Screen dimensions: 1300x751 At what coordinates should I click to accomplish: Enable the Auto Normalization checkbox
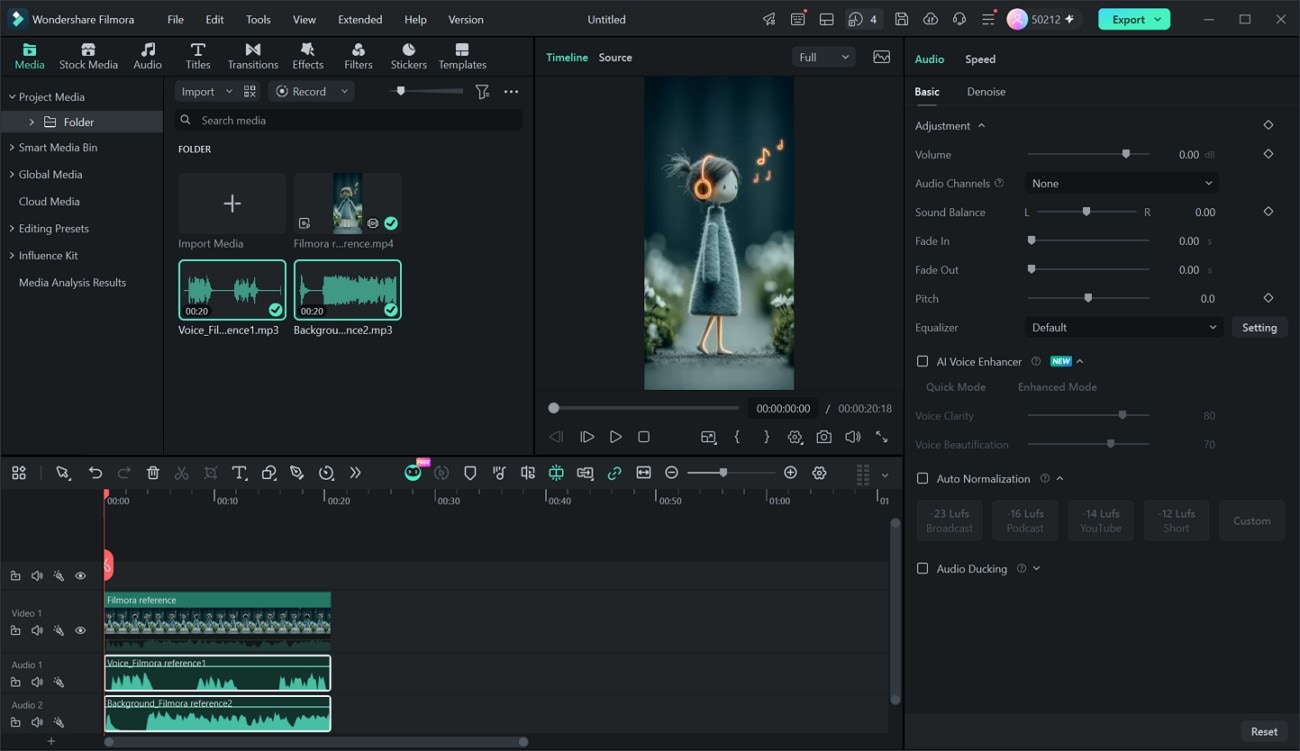pos(922,478)
